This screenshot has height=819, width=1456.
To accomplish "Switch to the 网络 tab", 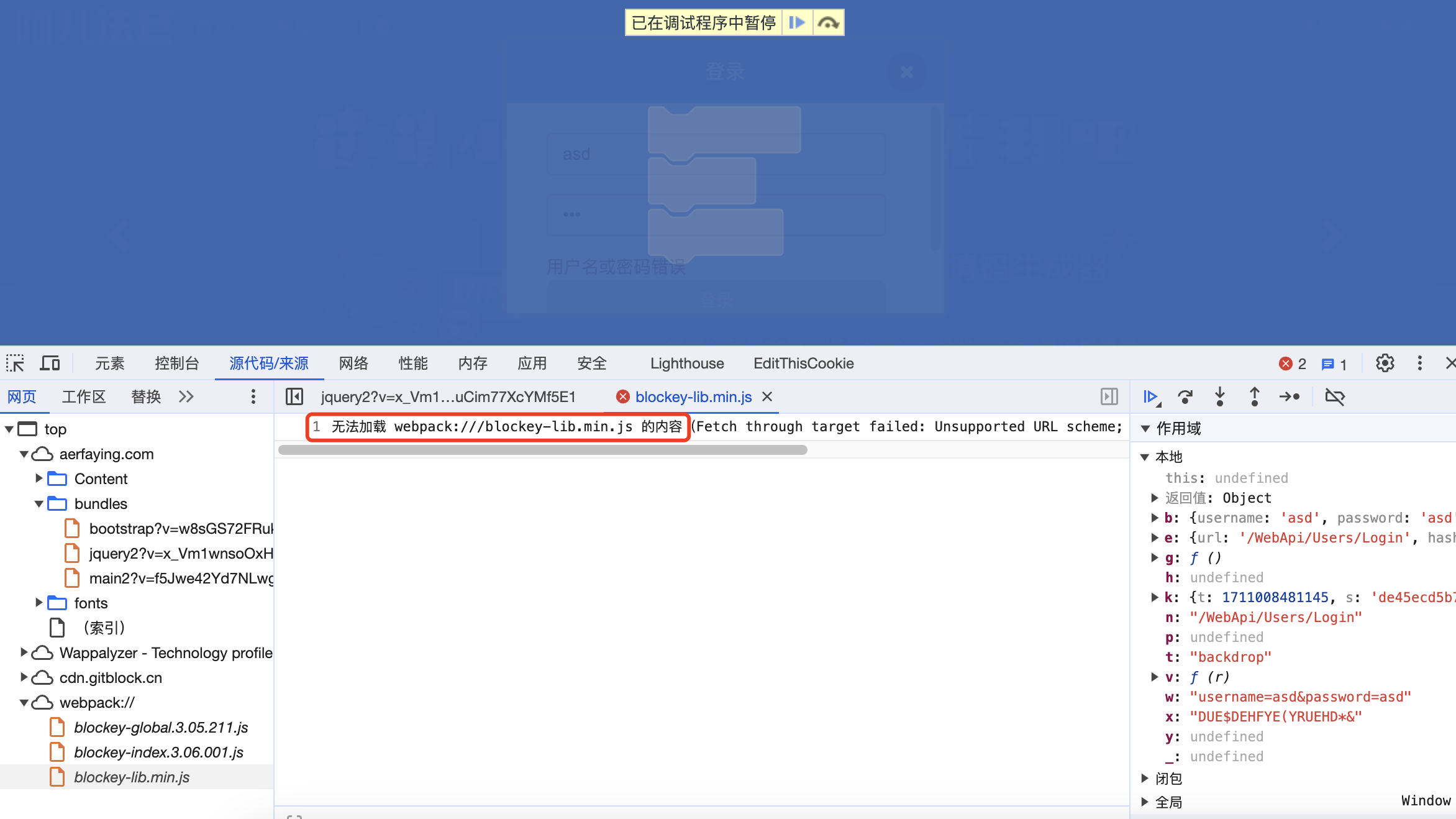I will click(x=353, y=364).
